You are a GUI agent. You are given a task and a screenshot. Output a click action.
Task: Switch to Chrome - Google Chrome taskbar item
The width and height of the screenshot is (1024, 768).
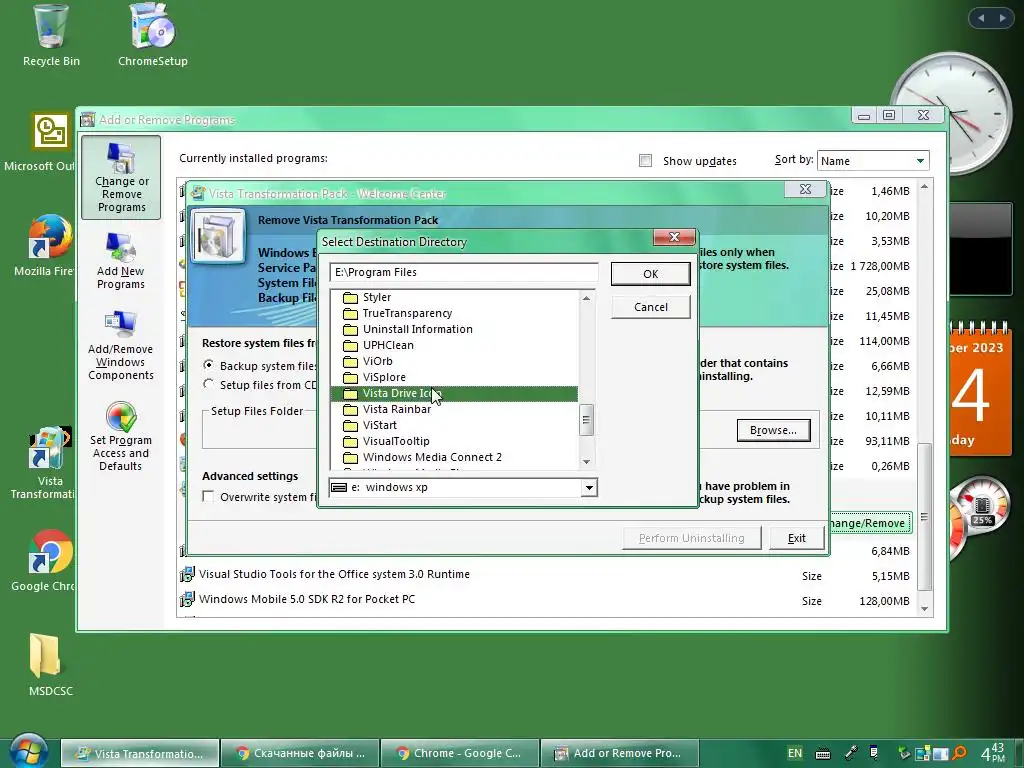click(459, 753)
